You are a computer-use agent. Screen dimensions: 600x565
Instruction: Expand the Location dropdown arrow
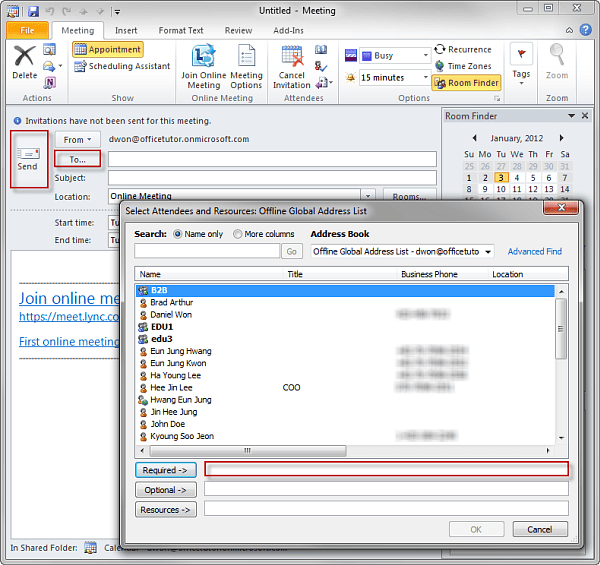[368, 196]
